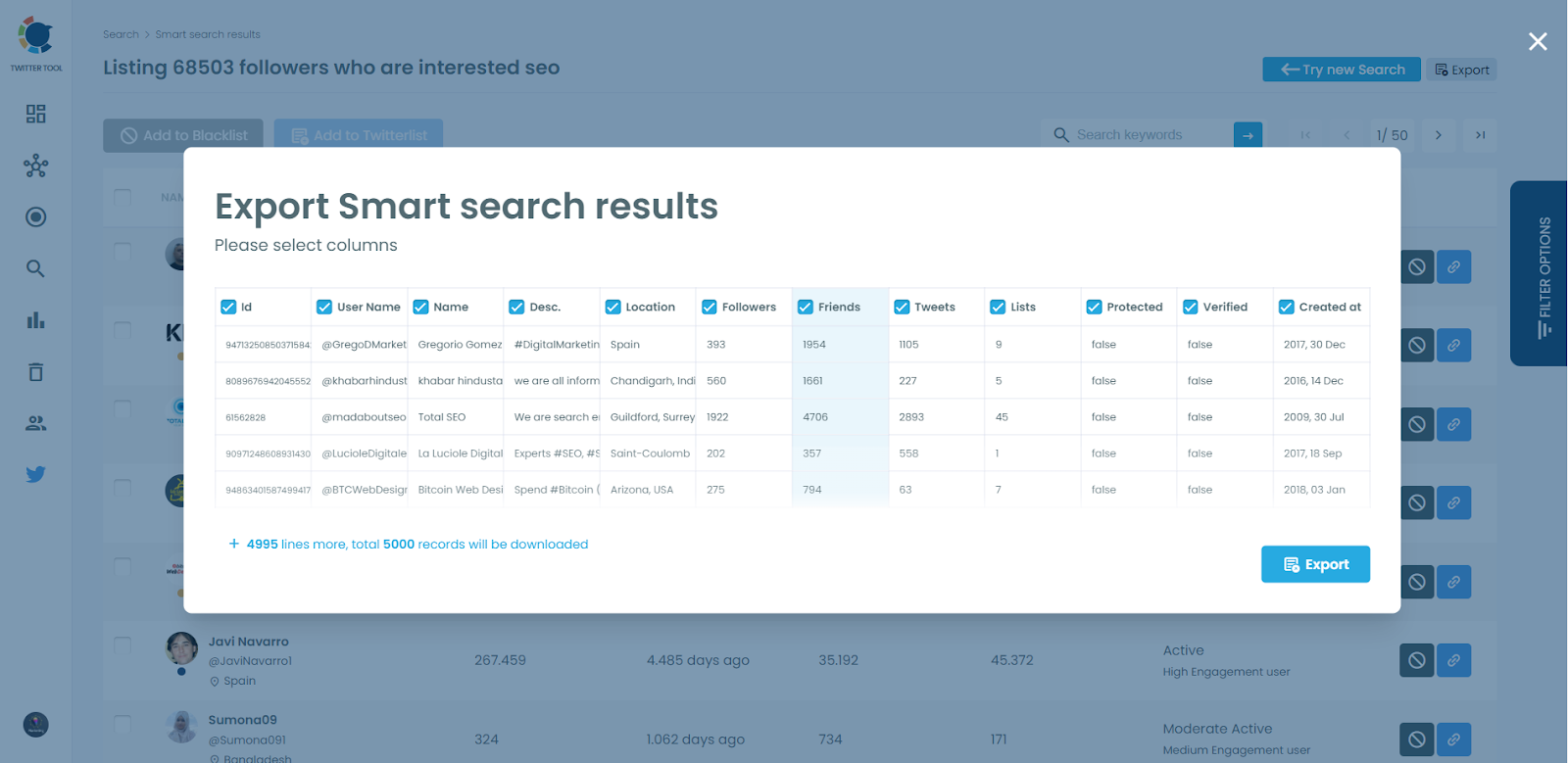Expand the 4995 lines more link
Screen dimensions: 1568x763
[x=408, y=545]
